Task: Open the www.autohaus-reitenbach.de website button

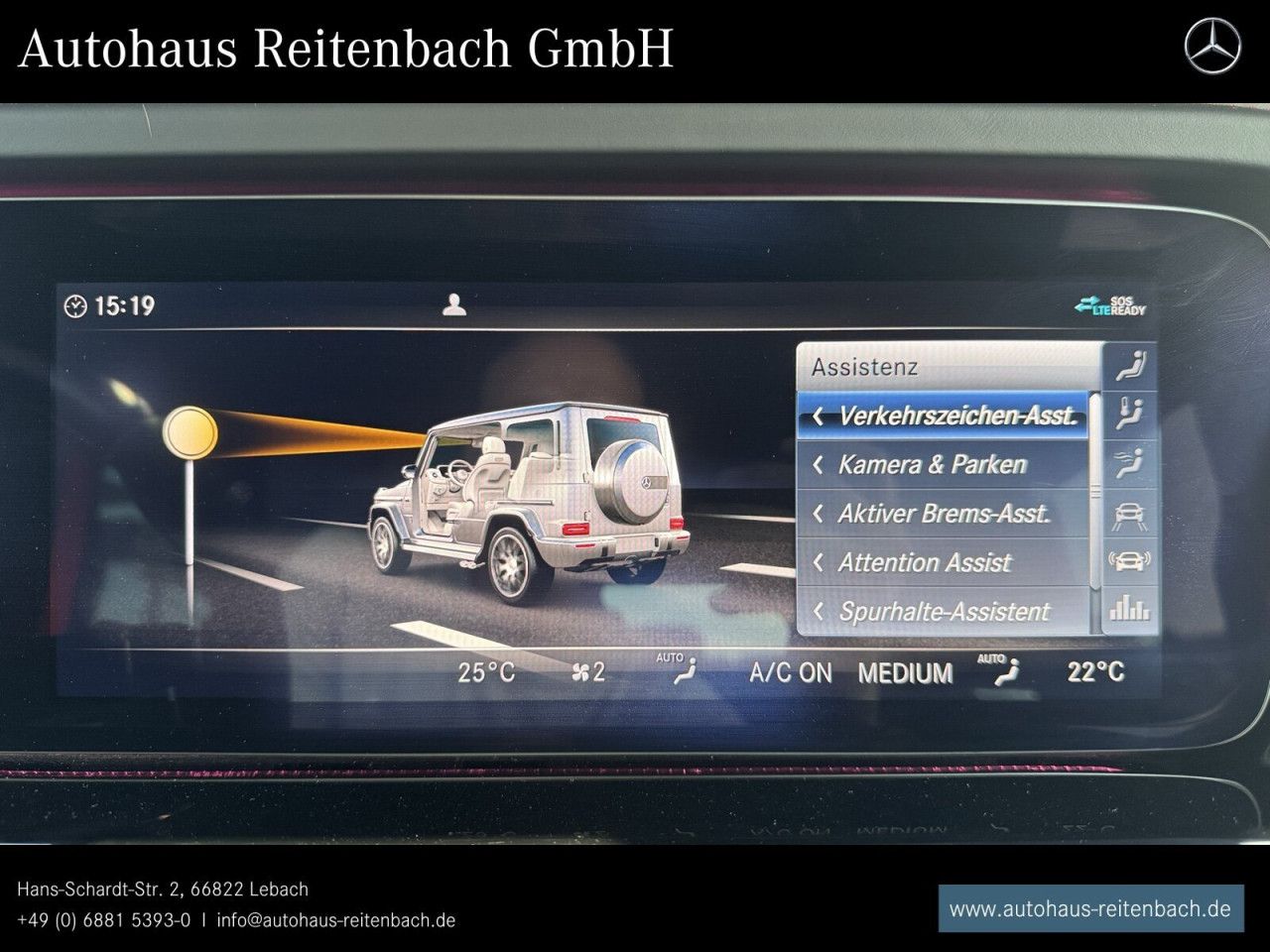Action: coord(1090,908)
